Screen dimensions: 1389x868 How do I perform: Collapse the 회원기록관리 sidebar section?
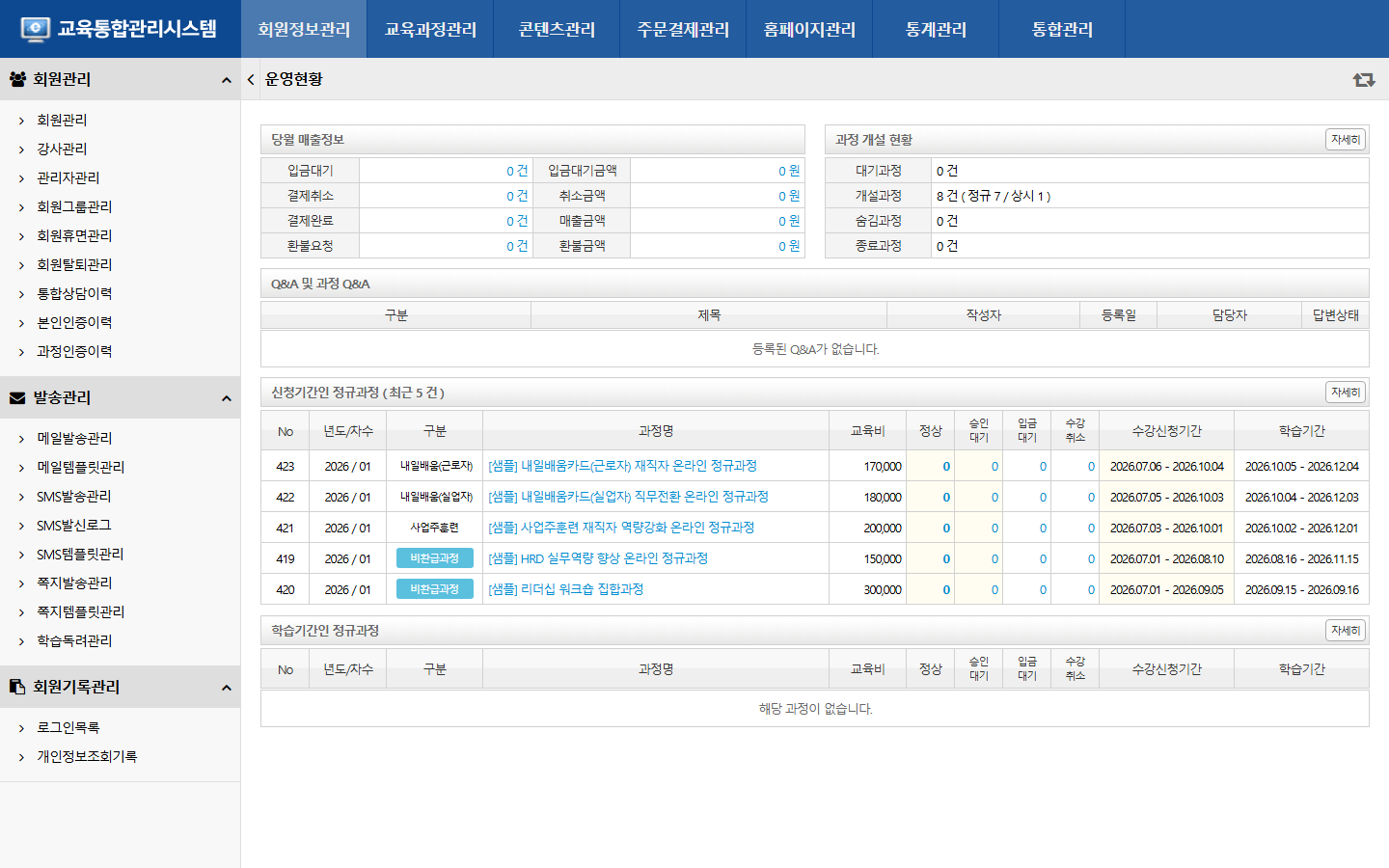tap(227, 688)
